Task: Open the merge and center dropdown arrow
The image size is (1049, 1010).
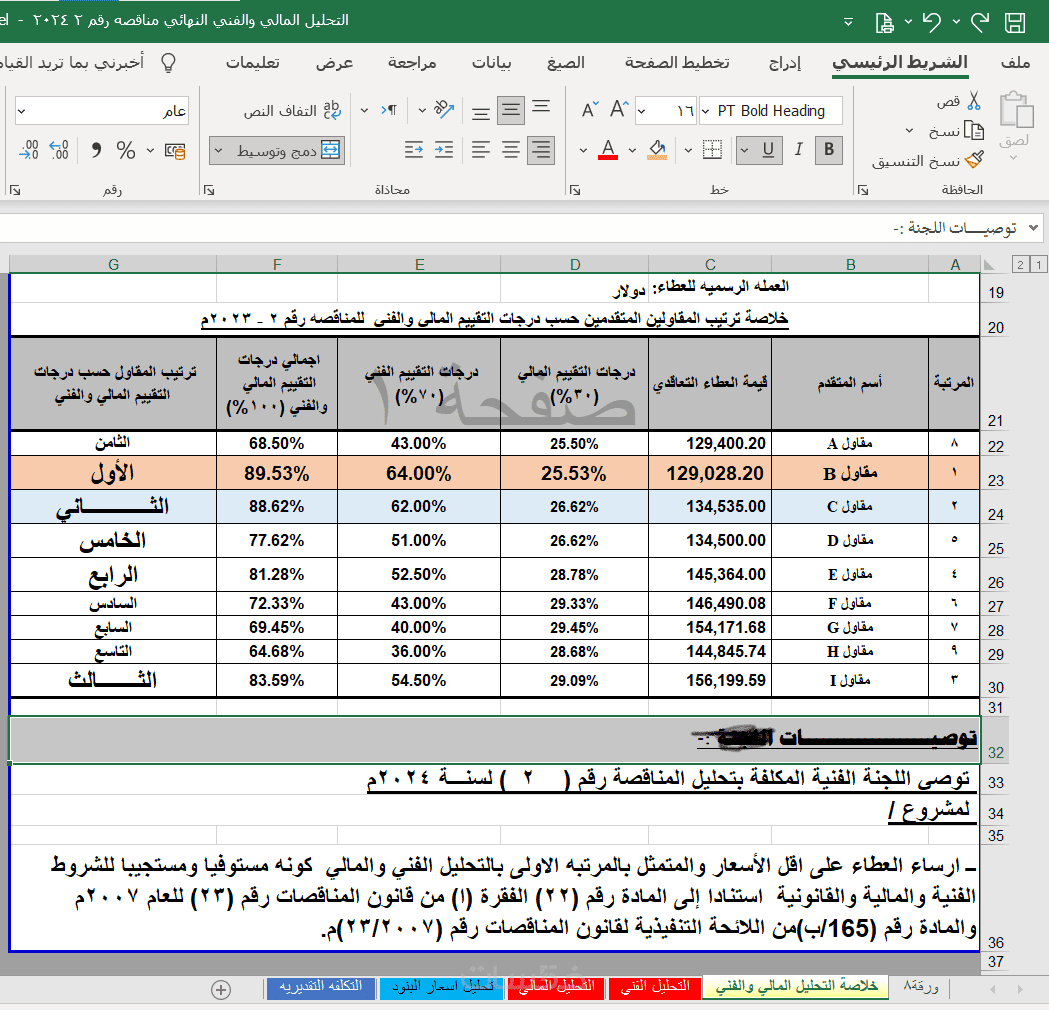Action: (218, 150)
